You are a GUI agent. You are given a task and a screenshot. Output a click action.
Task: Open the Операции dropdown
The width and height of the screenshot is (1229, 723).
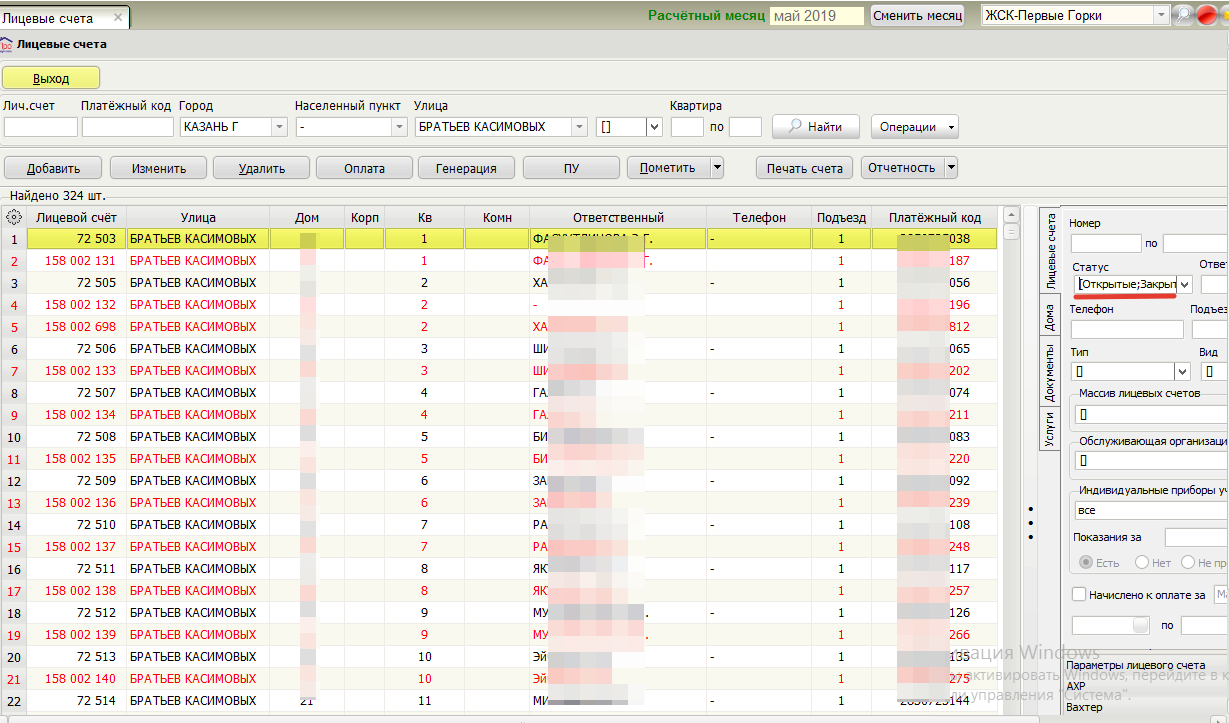[915, 127]
